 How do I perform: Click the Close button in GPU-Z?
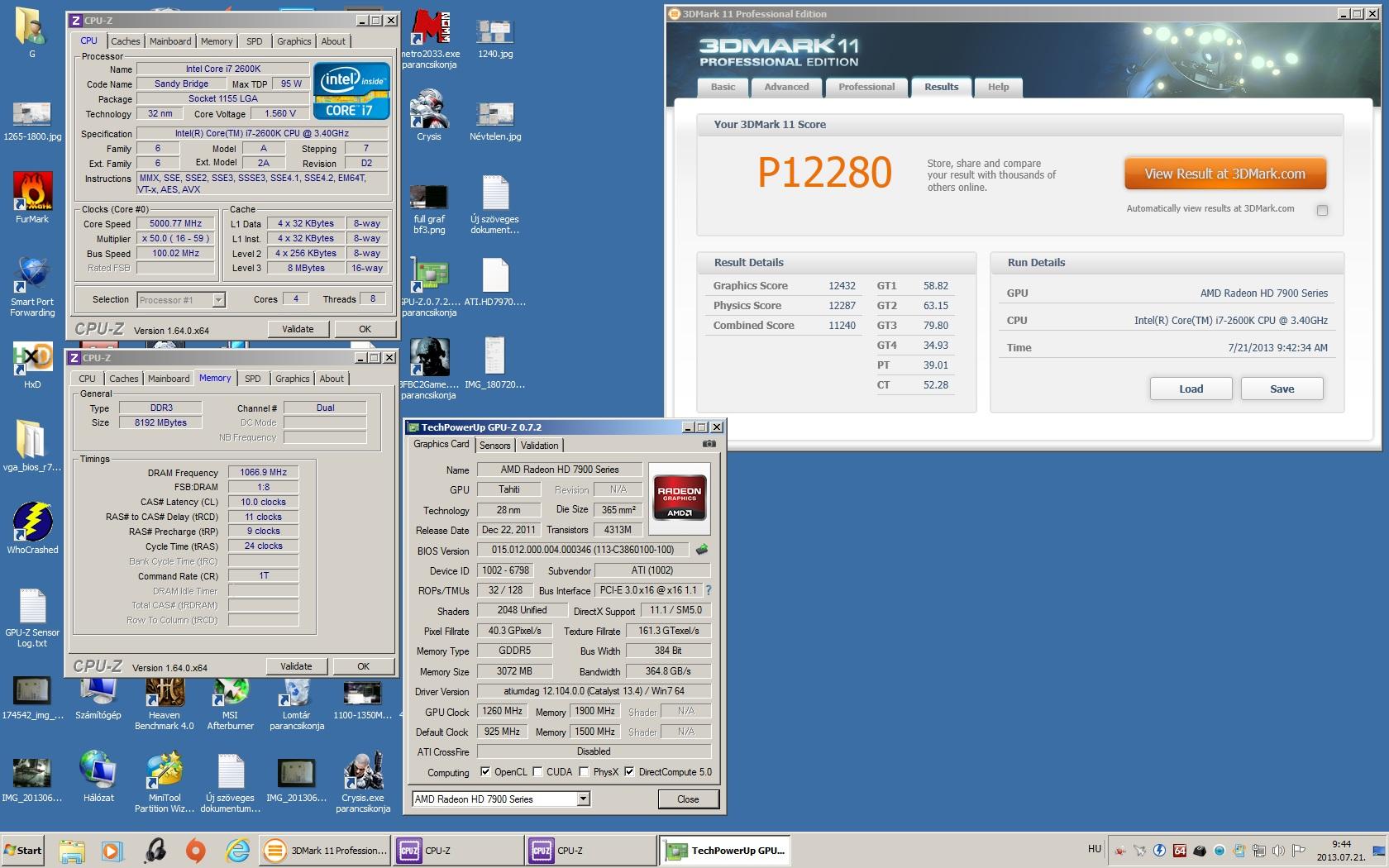(x=688, y=799)
